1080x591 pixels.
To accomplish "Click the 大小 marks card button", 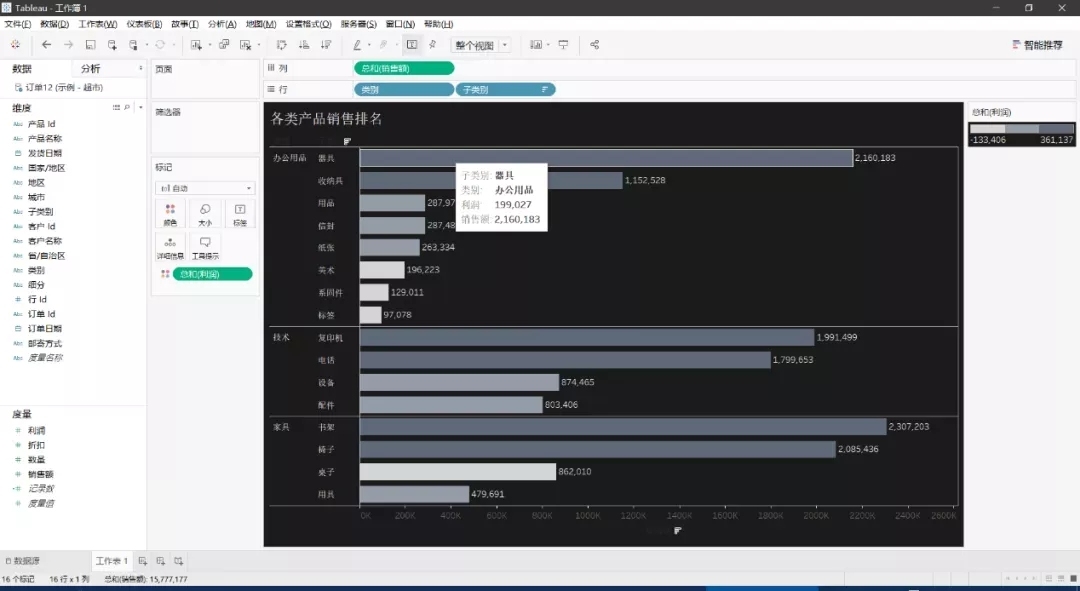I will [205, 214].
